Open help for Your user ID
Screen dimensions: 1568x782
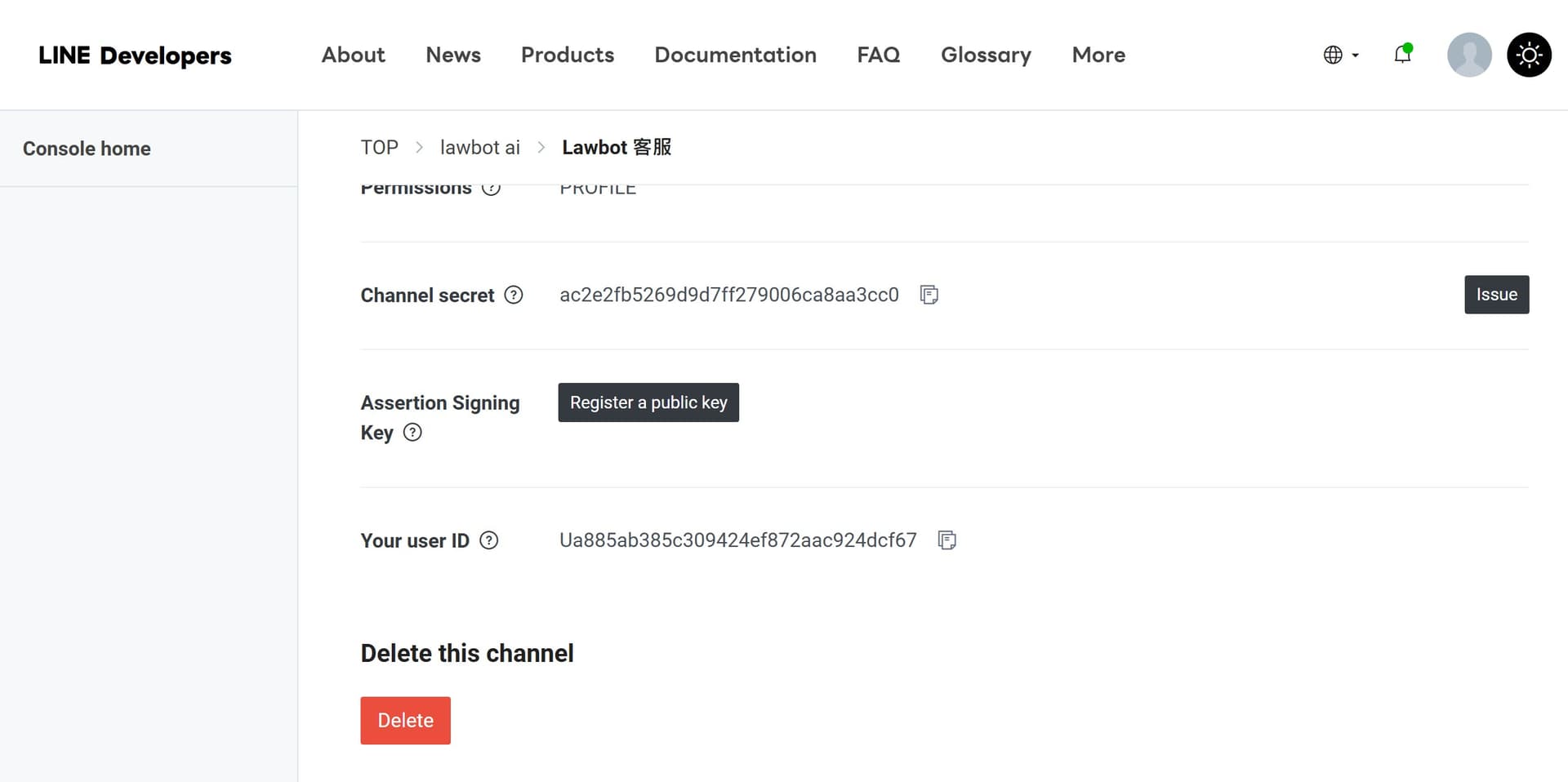pyautogui.click(x=489, y=540)
